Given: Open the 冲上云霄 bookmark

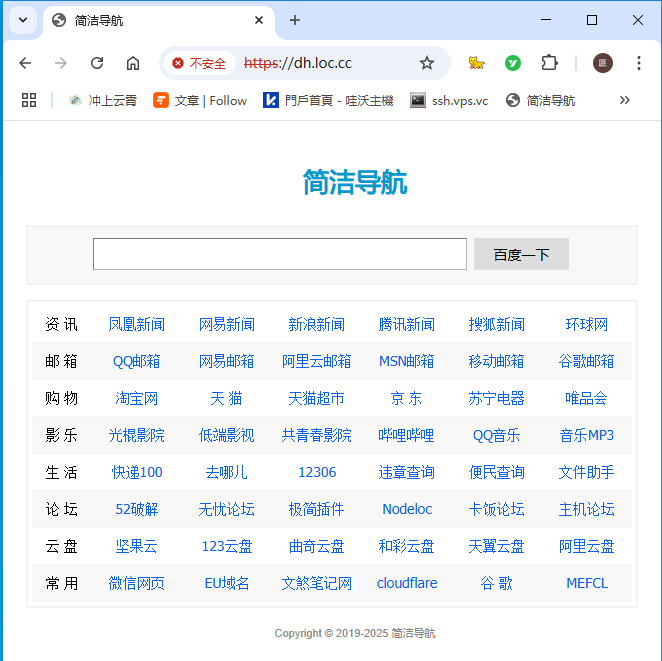Looking at the screenshot, I should tap(103, 100).
